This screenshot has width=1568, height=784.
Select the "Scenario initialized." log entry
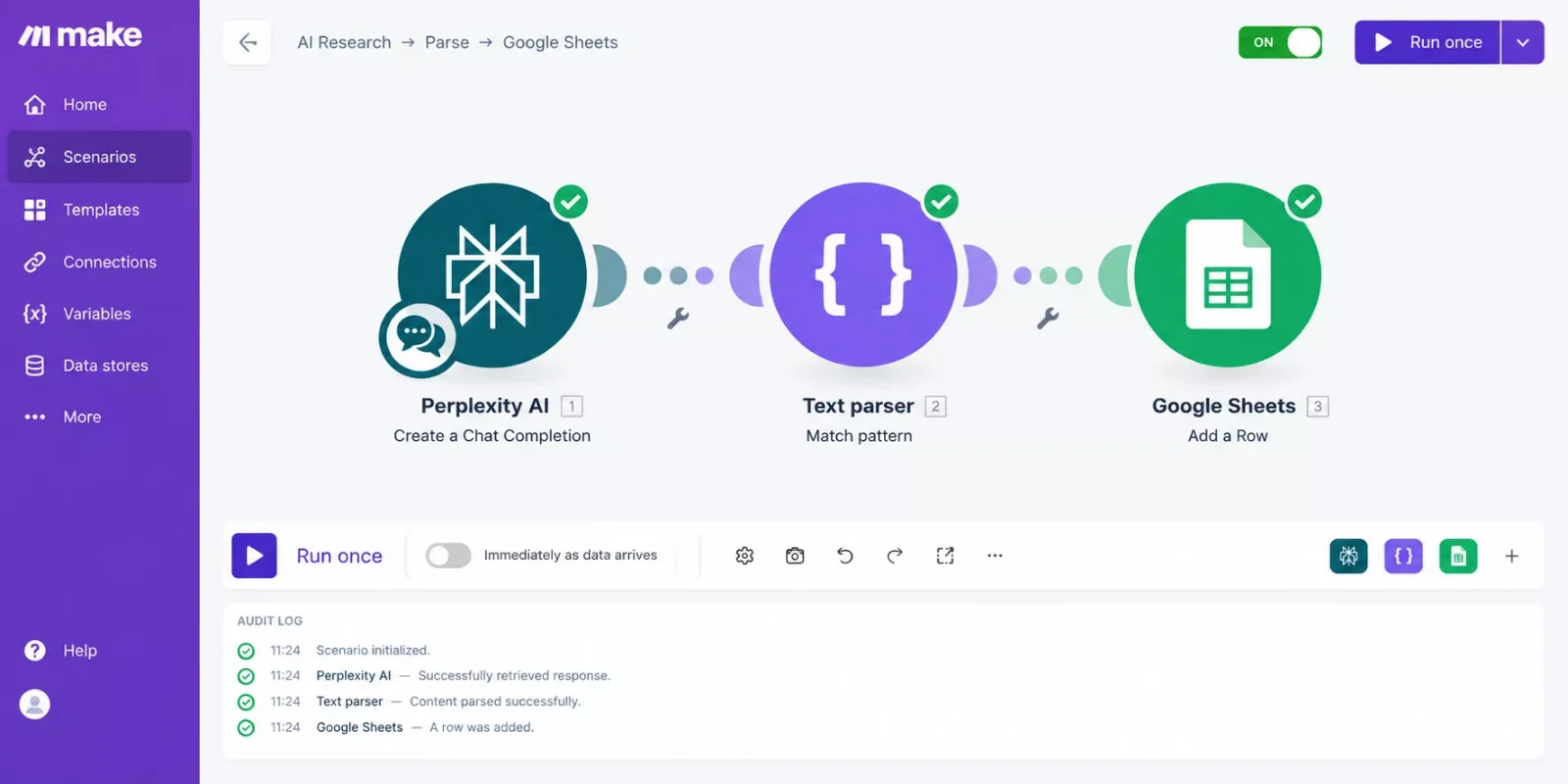(372, 650)
